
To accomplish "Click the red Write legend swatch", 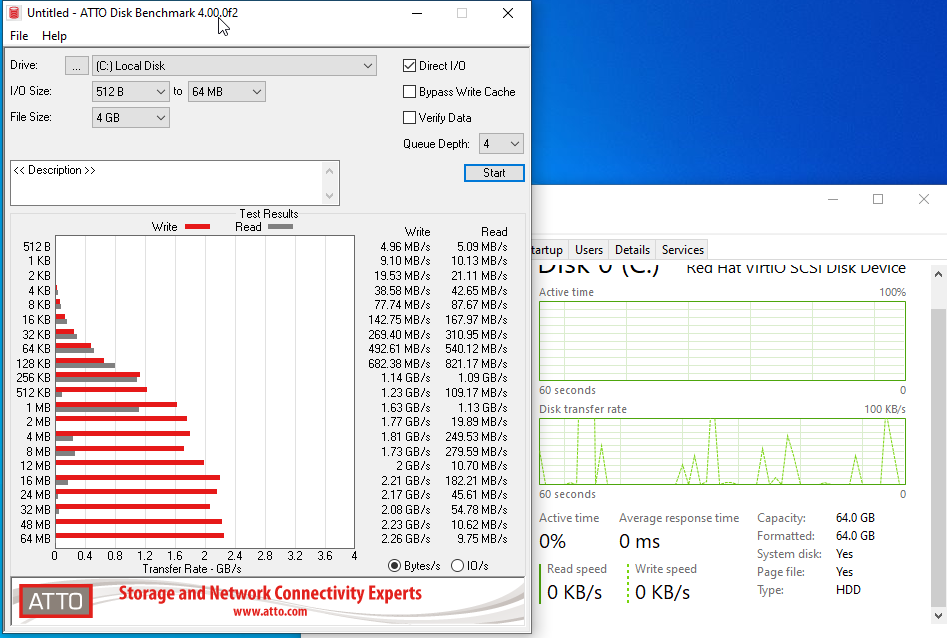I will click(197, 227).
